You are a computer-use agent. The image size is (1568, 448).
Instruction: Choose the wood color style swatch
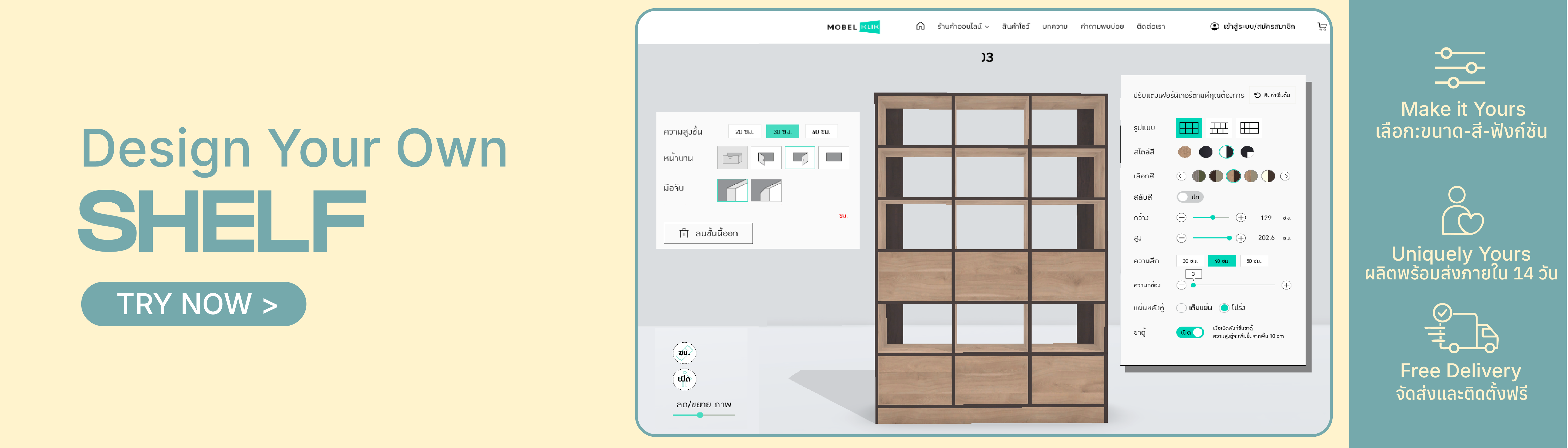(x=1185, y=152)
